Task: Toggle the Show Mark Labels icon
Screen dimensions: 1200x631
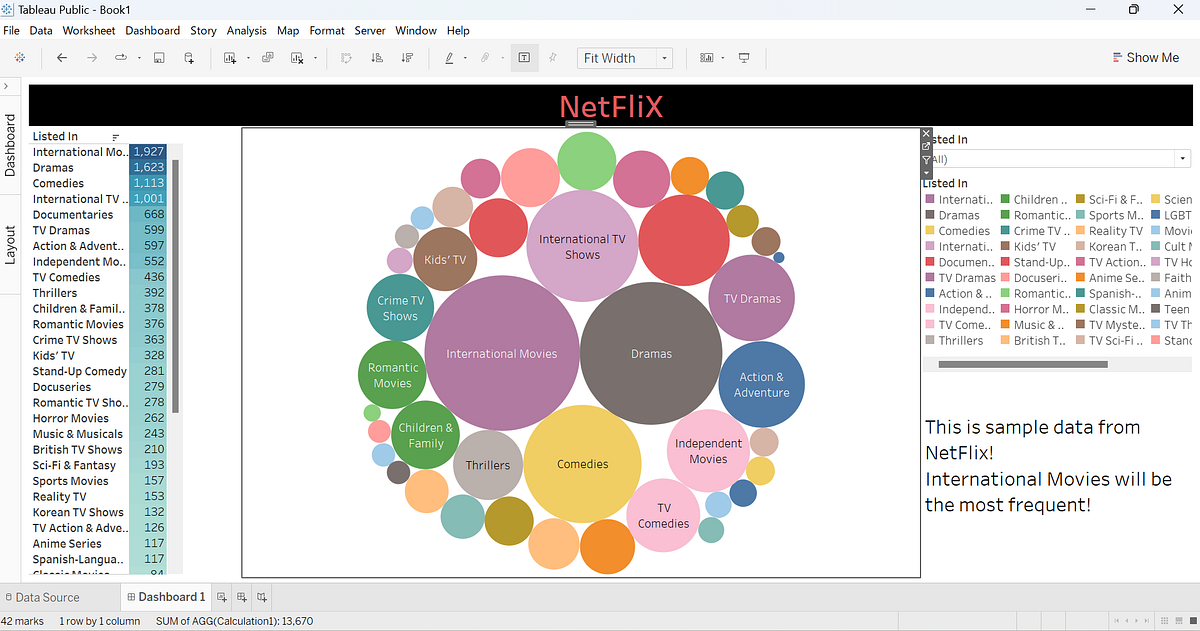Action: pyautogui.click(x=524, y=58)
